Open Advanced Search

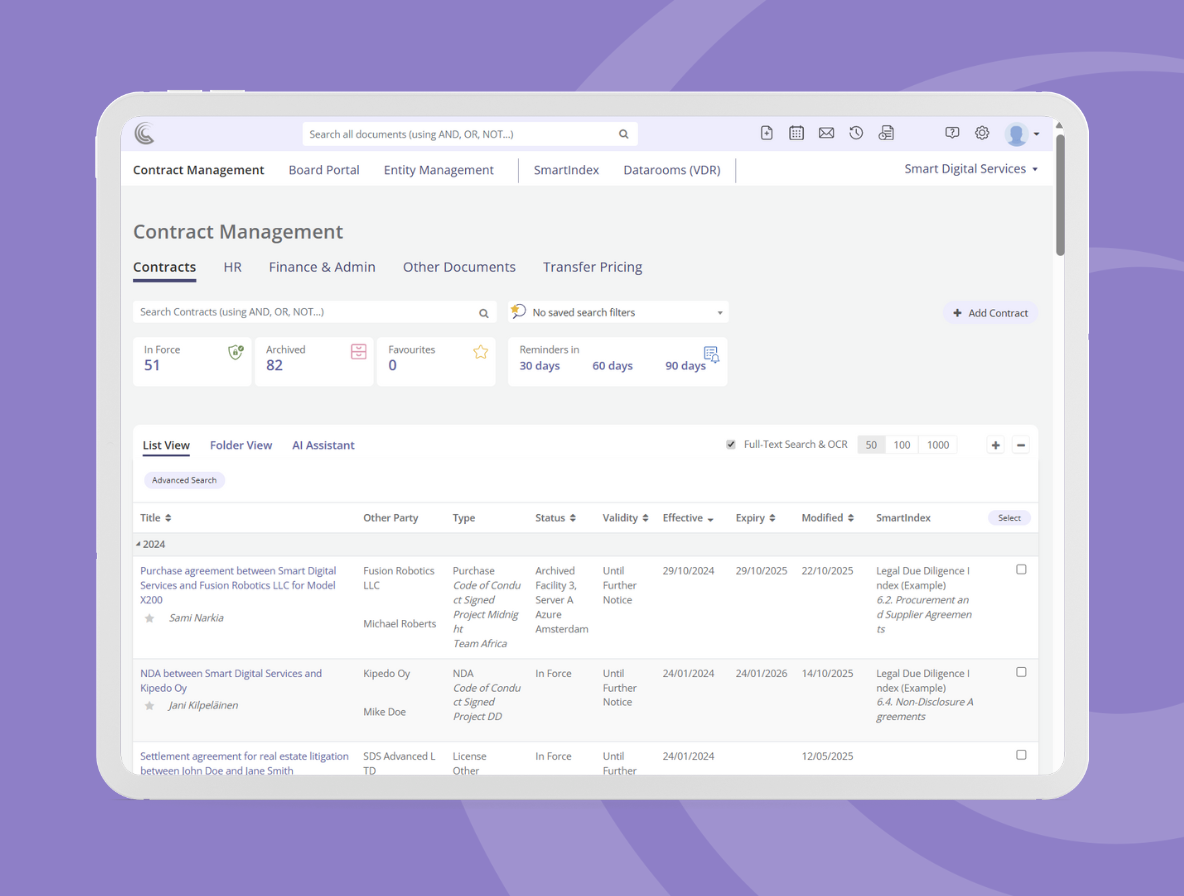click(x=184, y=479)
